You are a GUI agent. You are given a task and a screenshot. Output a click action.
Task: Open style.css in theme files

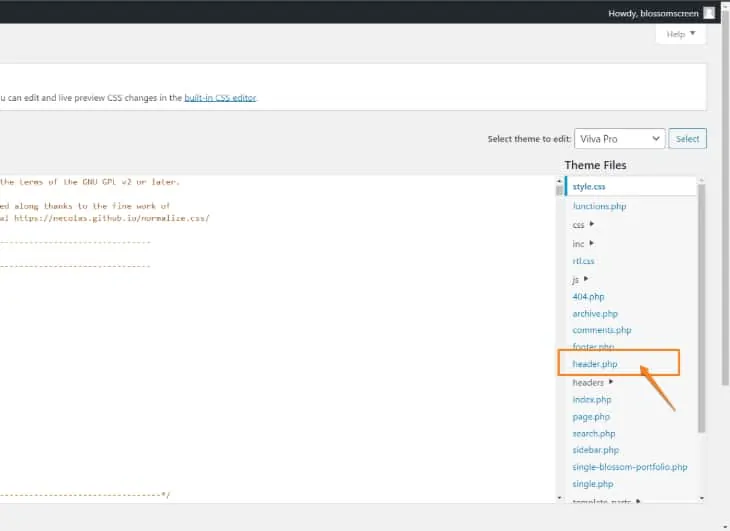[589, 187]
